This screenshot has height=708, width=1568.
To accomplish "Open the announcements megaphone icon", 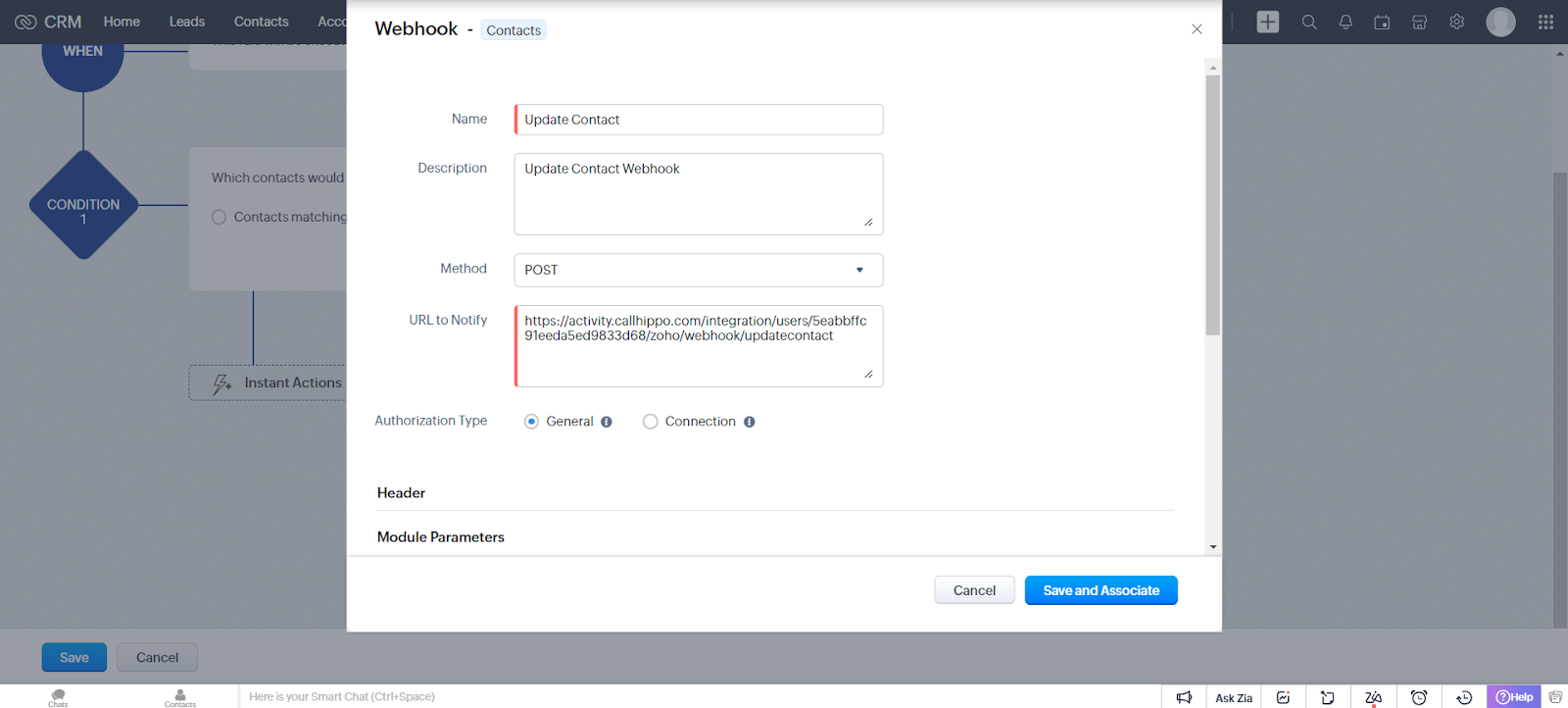I will click(1184, 697).
